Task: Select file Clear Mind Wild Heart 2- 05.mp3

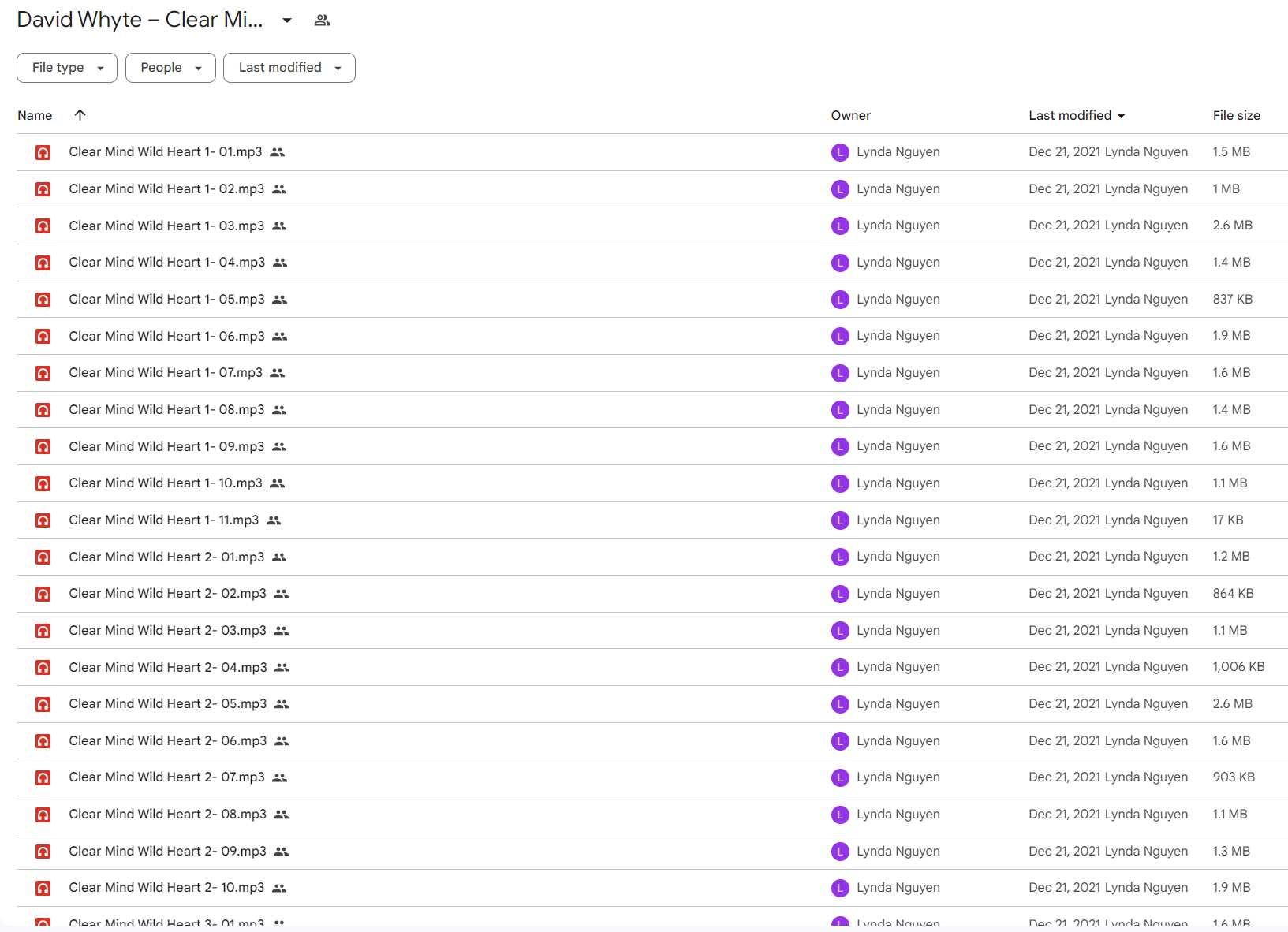Action: click(x=652, y=704)
